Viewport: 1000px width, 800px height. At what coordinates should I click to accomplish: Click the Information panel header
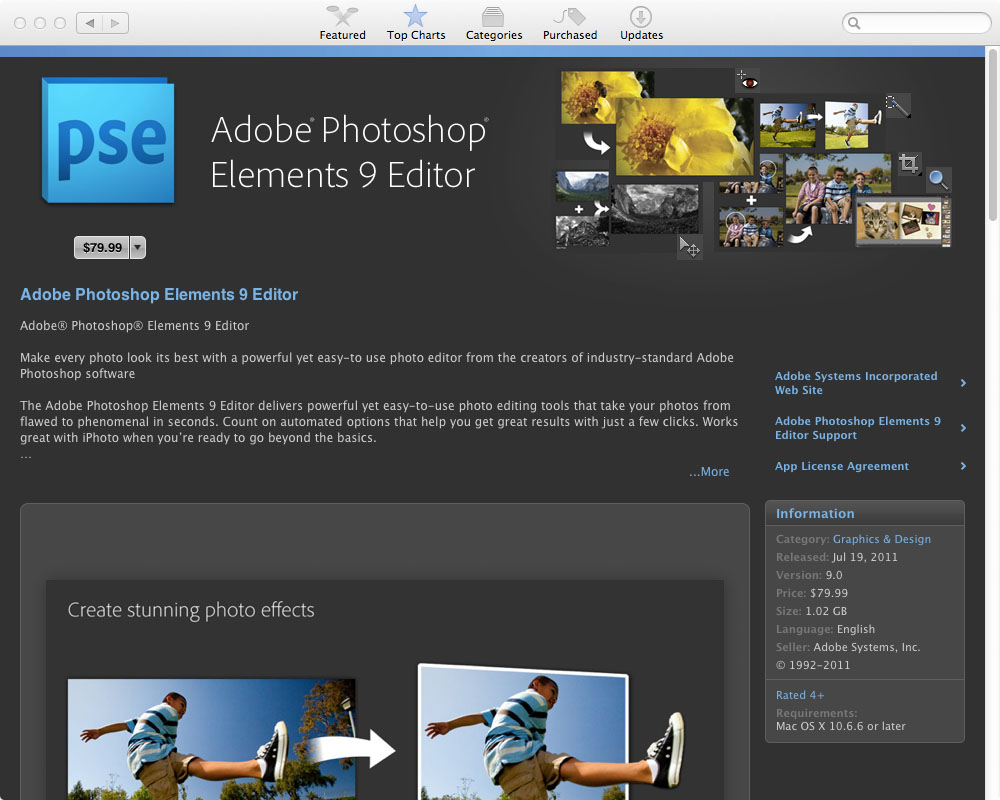click(864, 513)
